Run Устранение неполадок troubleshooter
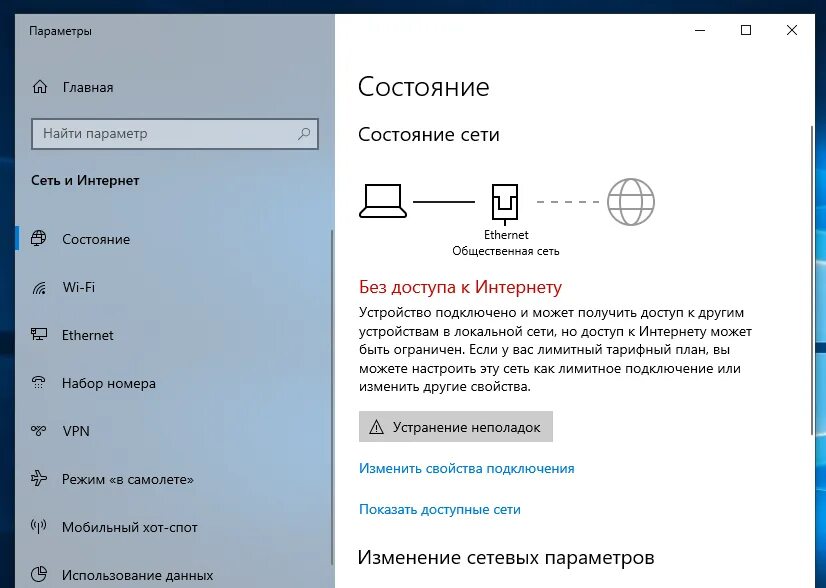 pyautogui.click(x=456, y=427)
